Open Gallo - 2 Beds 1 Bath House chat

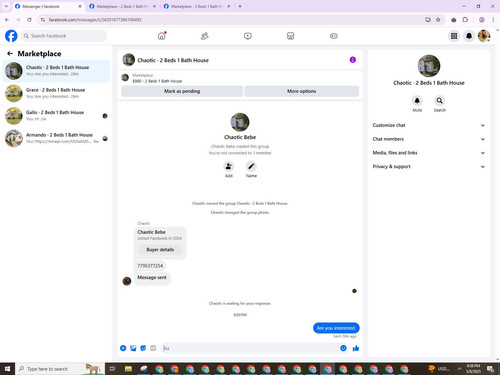click(x=56, y=116)
